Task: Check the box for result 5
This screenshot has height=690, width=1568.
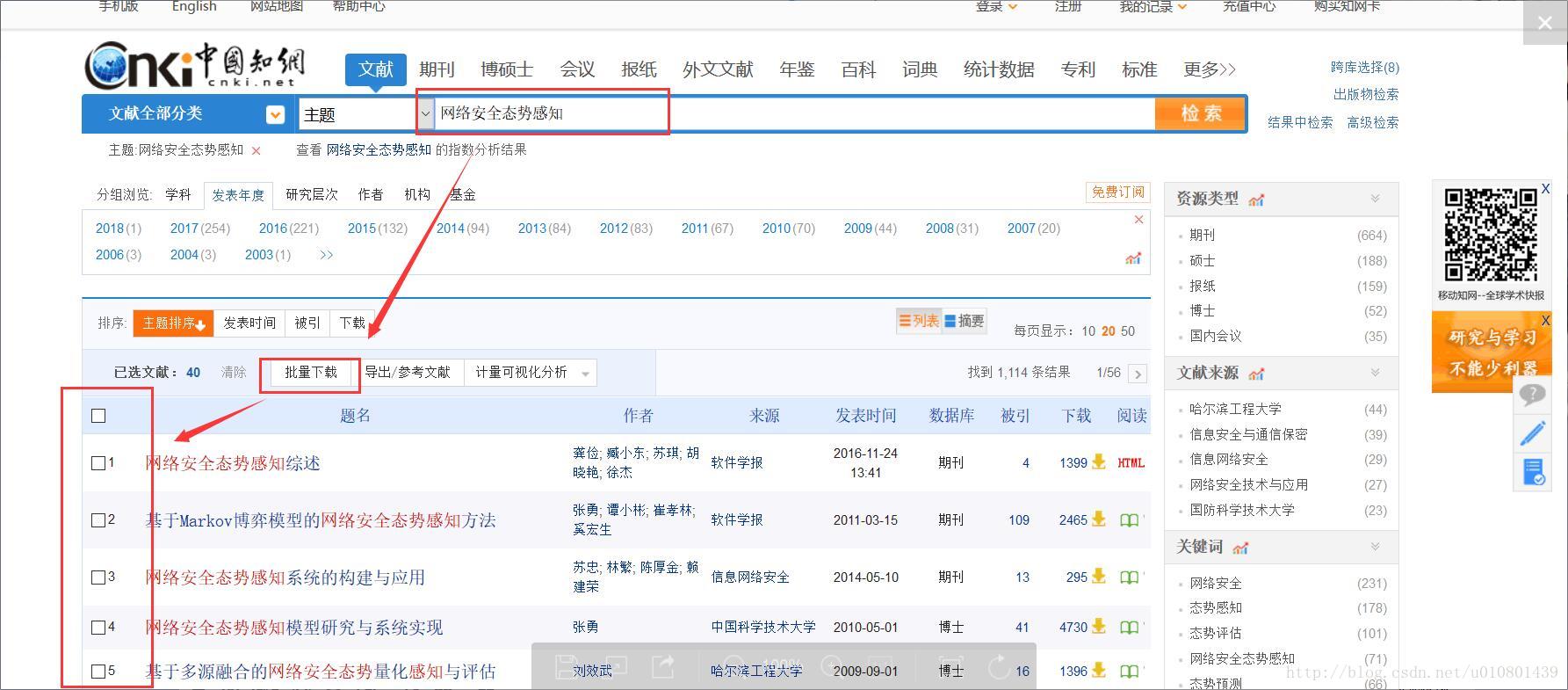Action: tap(98, 671)
